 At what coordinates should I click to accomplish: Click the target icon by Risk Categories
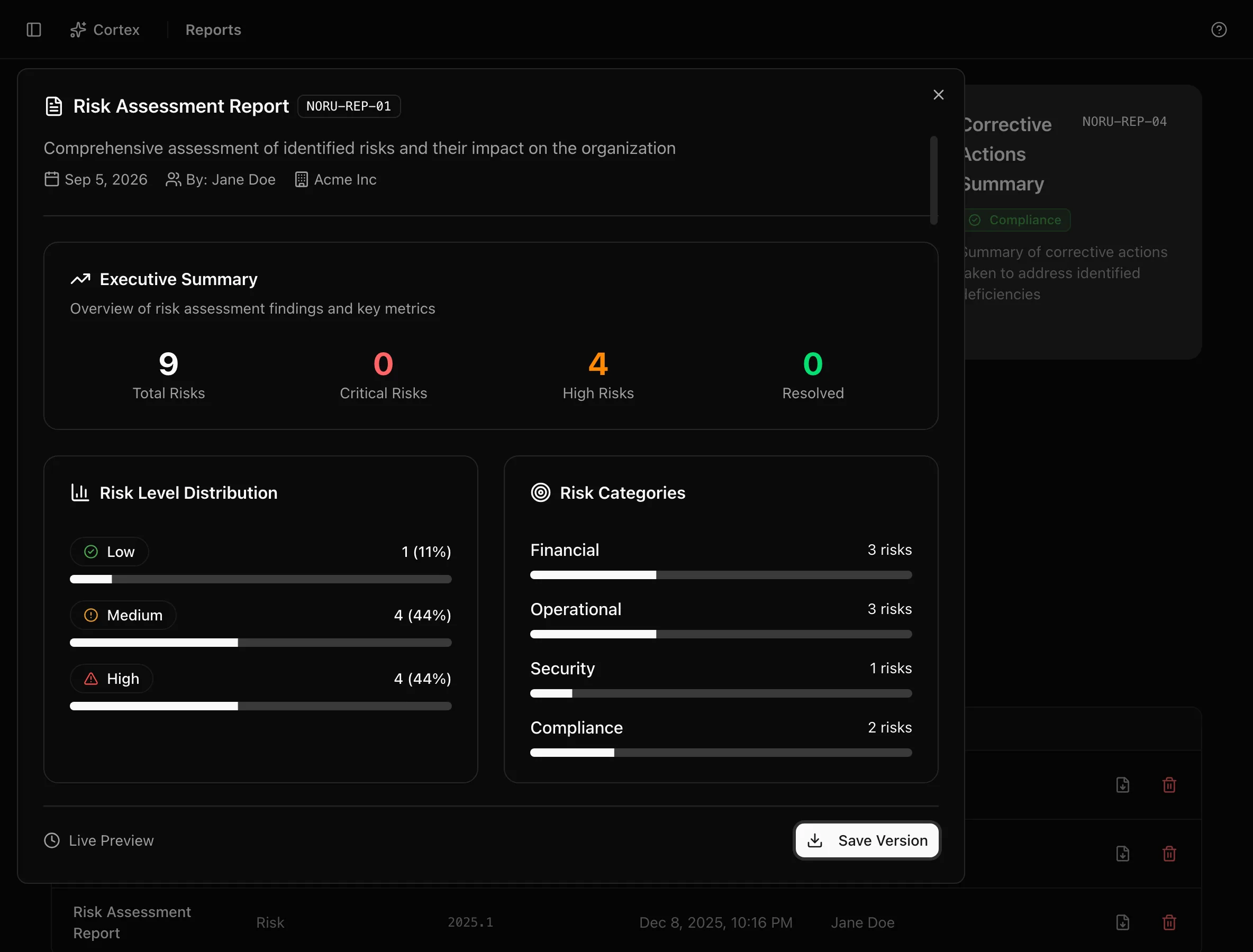coord(540,492)
